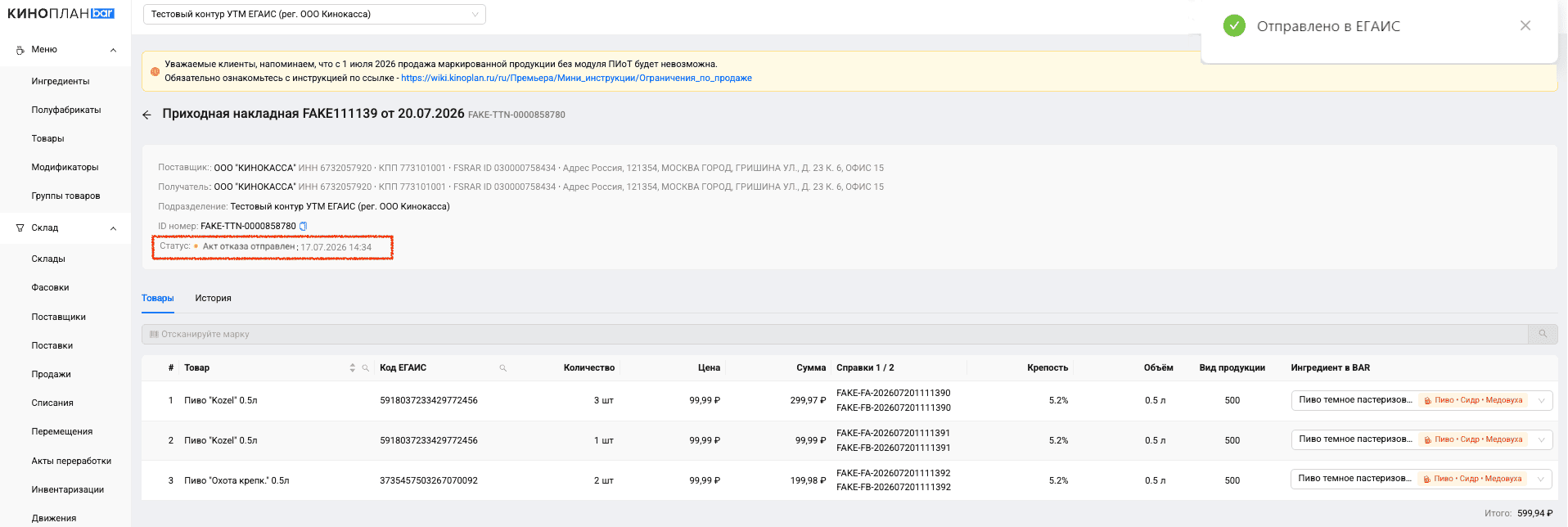
Task: Click sum 199,98 ₽ in the table
Action: pos(808,480)
